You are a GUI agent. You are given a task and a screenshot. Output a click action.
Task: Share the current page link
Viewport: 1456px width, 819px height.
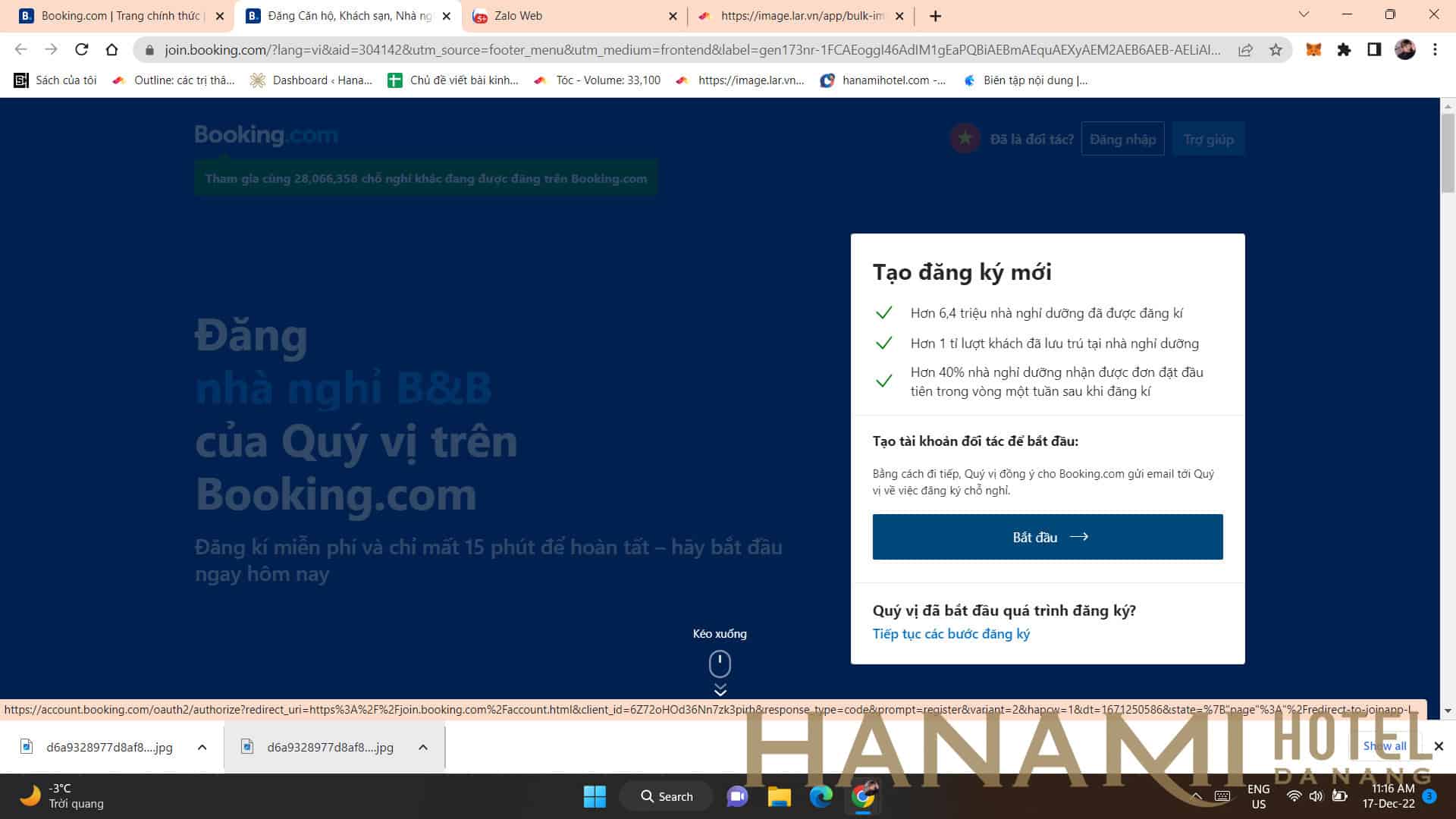pos(1245,50)
